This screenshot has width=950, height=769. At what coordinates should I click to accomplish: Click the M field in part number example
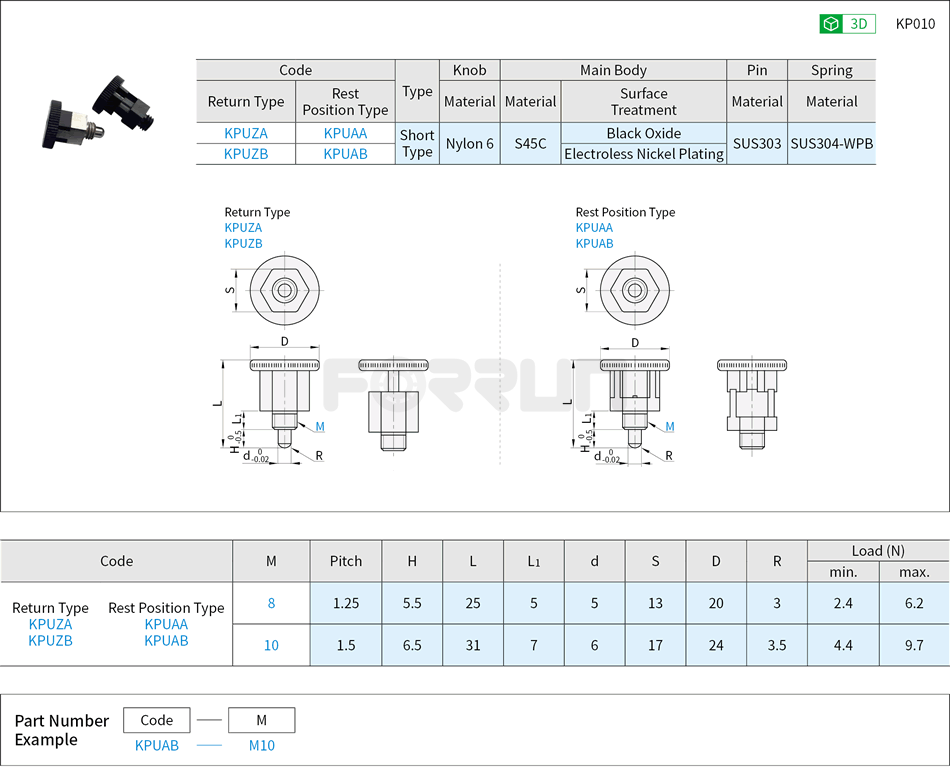click(260, 720)
